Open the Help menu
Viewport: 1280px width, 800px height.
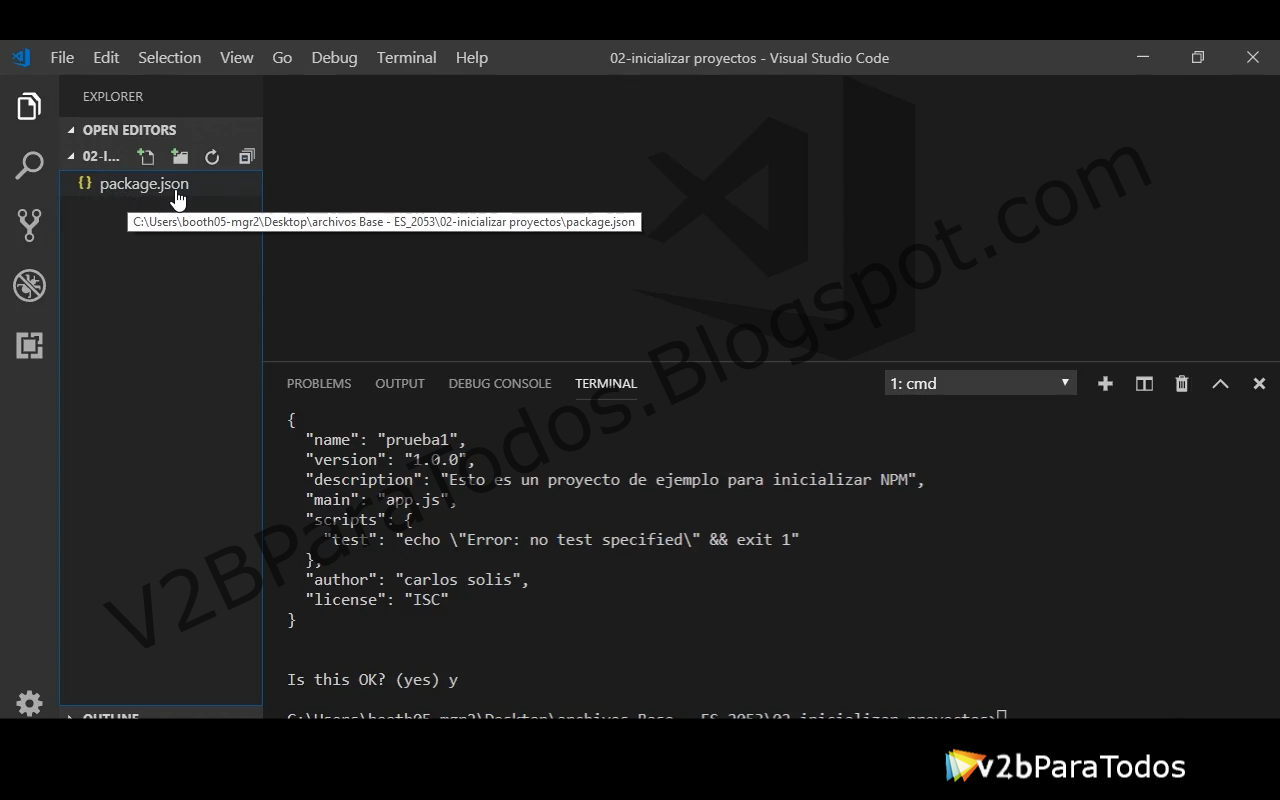pyautogui.click(x=471, y=57)
